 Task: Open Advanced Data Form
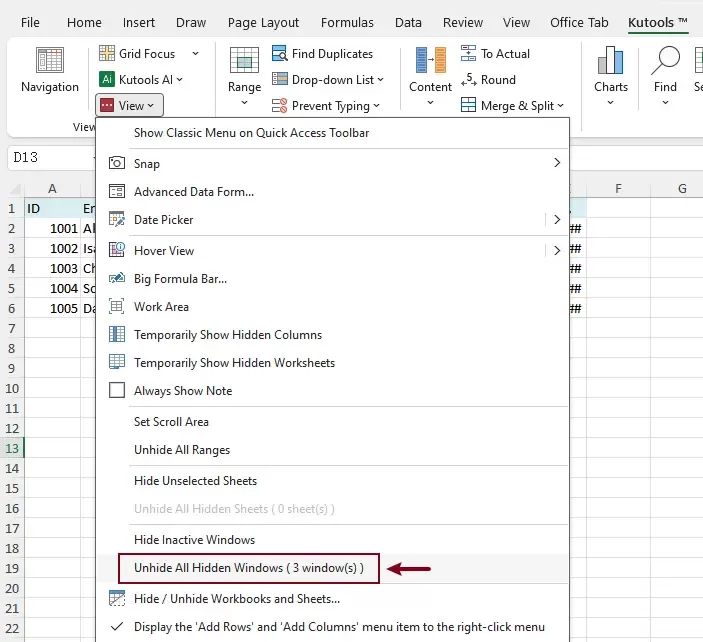tap(332, 192)
